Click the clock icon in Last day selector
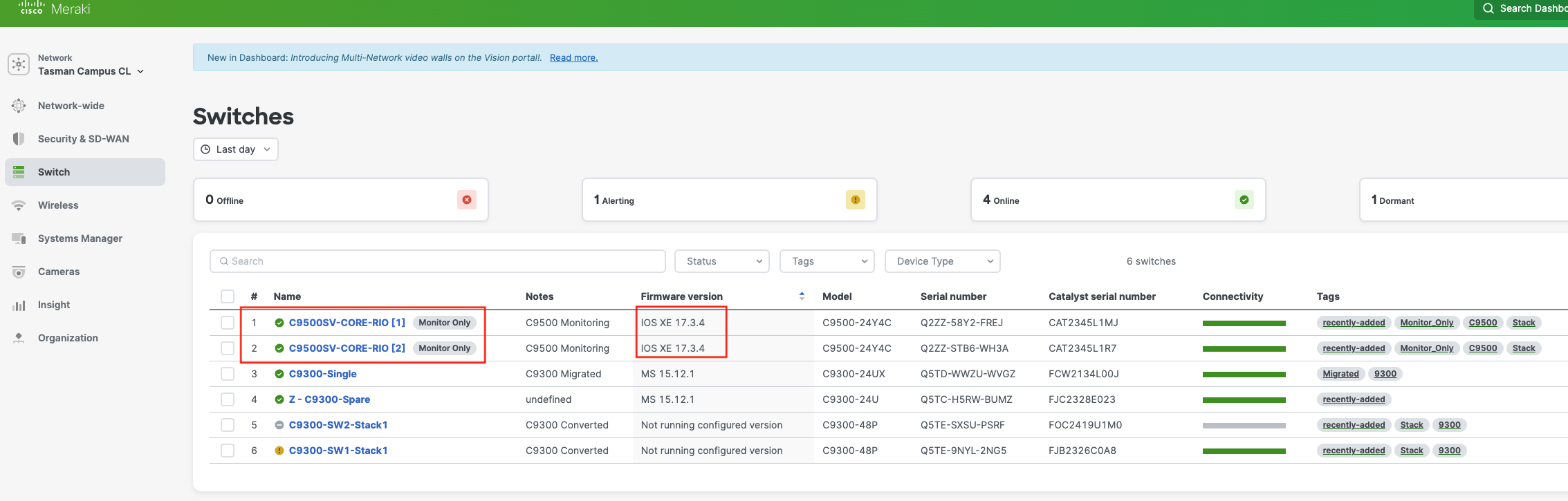This screenshot has height=501, width=1568. 205,149
